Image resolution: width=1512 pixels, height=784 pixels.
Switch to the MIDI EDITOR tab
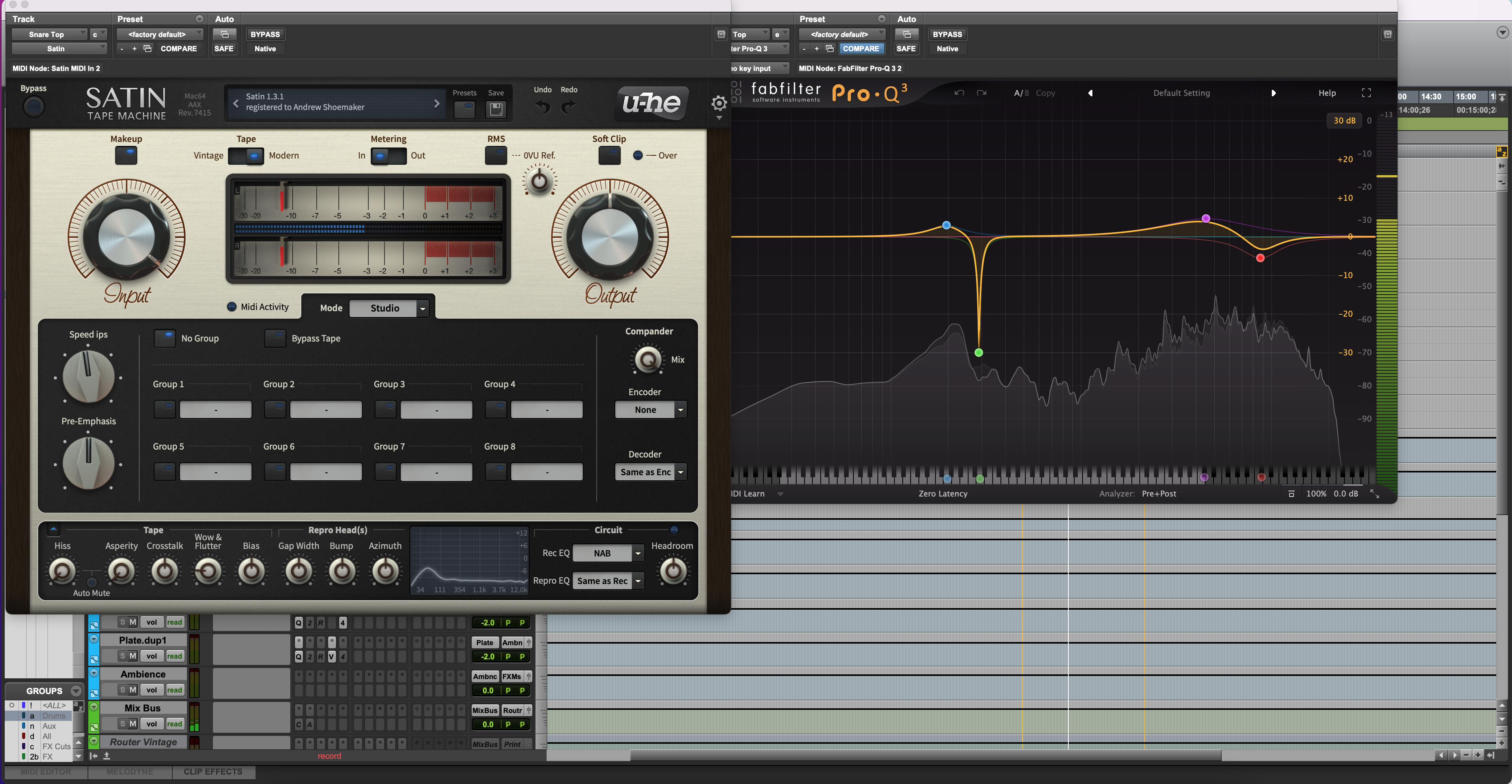46,772
